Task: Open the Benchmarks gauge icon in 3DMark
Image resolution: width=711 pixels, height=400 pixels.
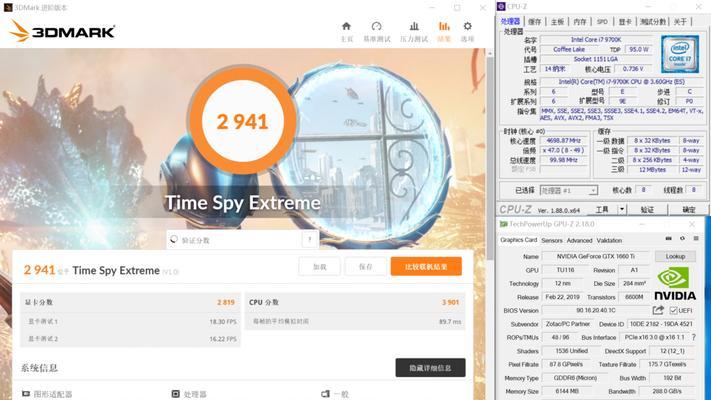Action: (376, 26)
